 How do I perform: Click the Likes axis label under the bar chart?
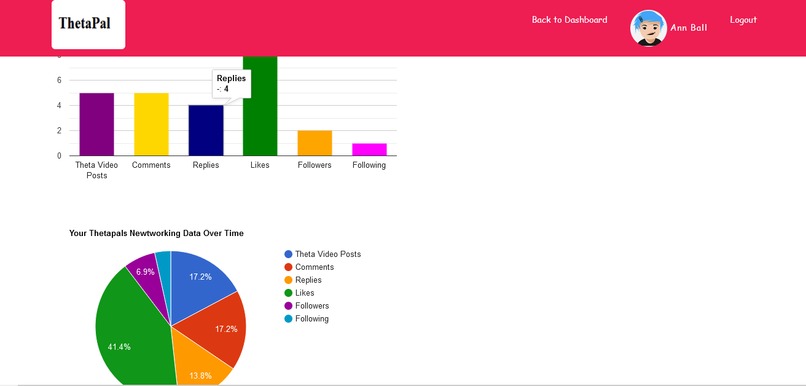click(260, 165)
